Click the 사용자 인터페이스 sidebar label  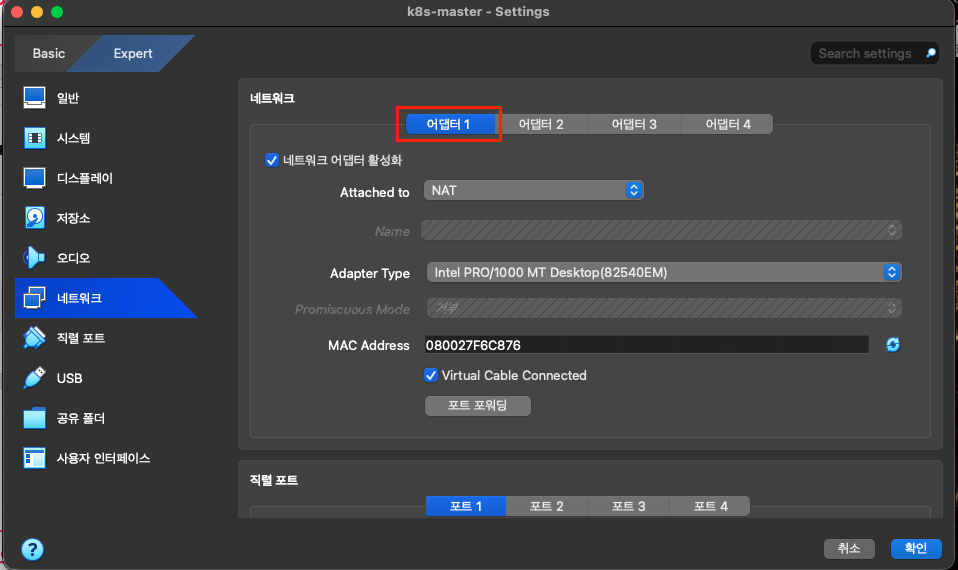point(103,458)
